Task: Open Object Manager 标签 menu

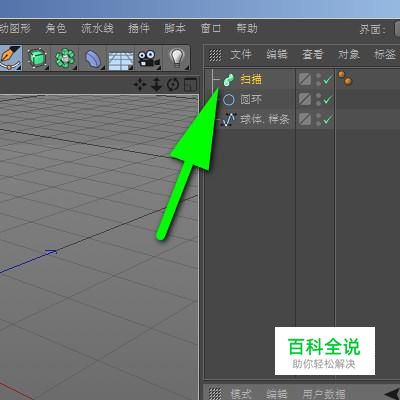Action: pos(385,55)
